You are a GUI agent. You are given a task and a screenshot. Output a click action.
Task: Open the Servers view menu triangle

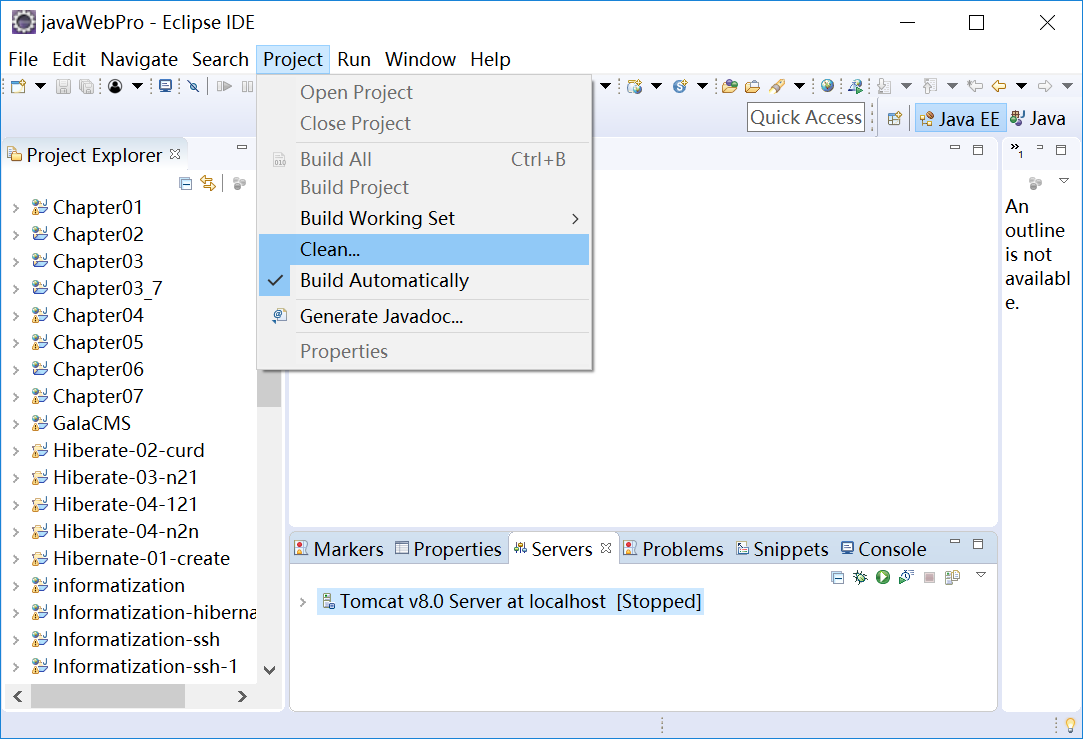[981, 575]
